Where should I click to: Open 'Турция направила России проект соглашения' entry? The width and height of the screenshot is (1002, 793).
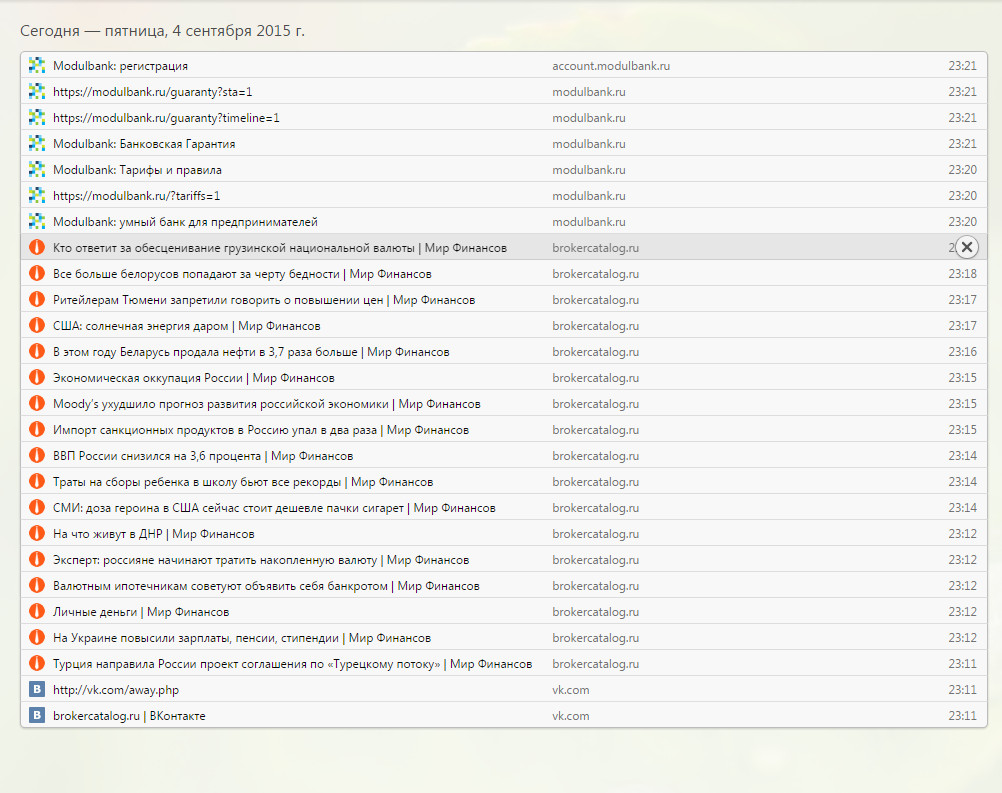click(x=292, y=664)
